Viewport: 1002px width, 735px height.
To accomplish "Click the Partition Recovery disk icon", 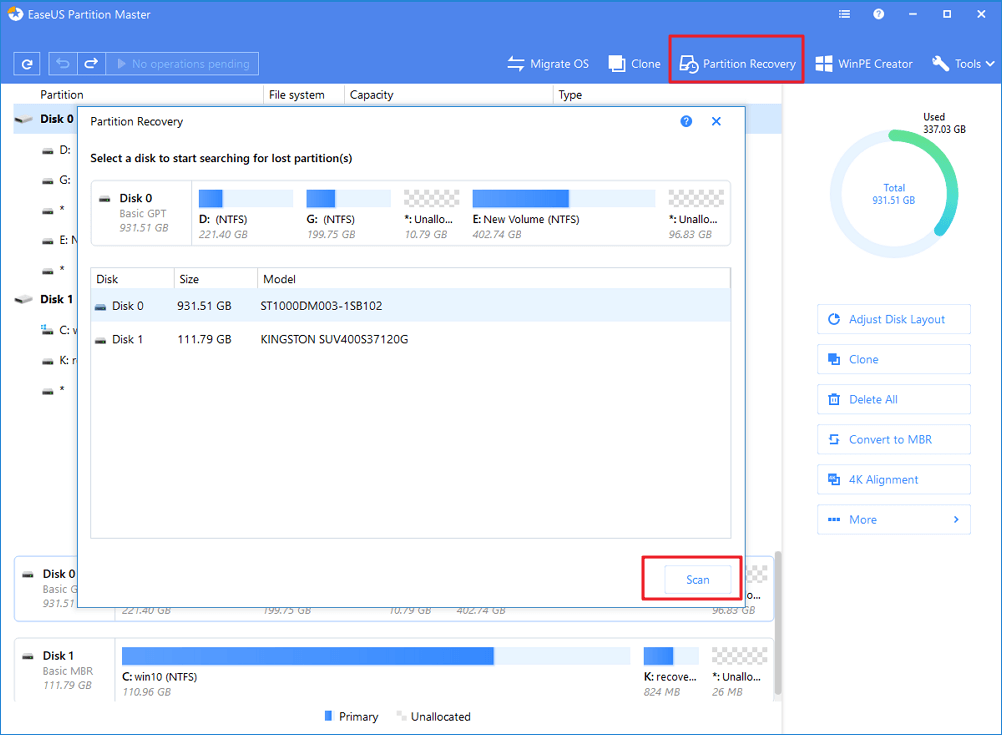I will pos(688,64).
